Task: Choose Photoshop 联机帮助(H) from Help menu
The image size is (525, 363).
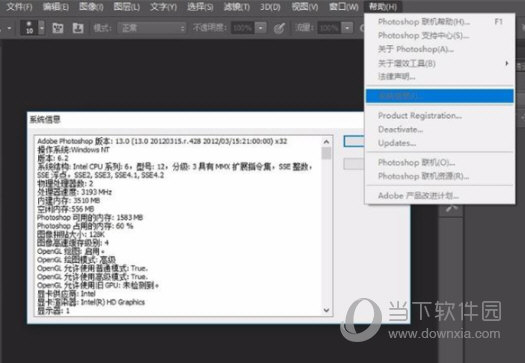Action: click(x=440, y=22)
